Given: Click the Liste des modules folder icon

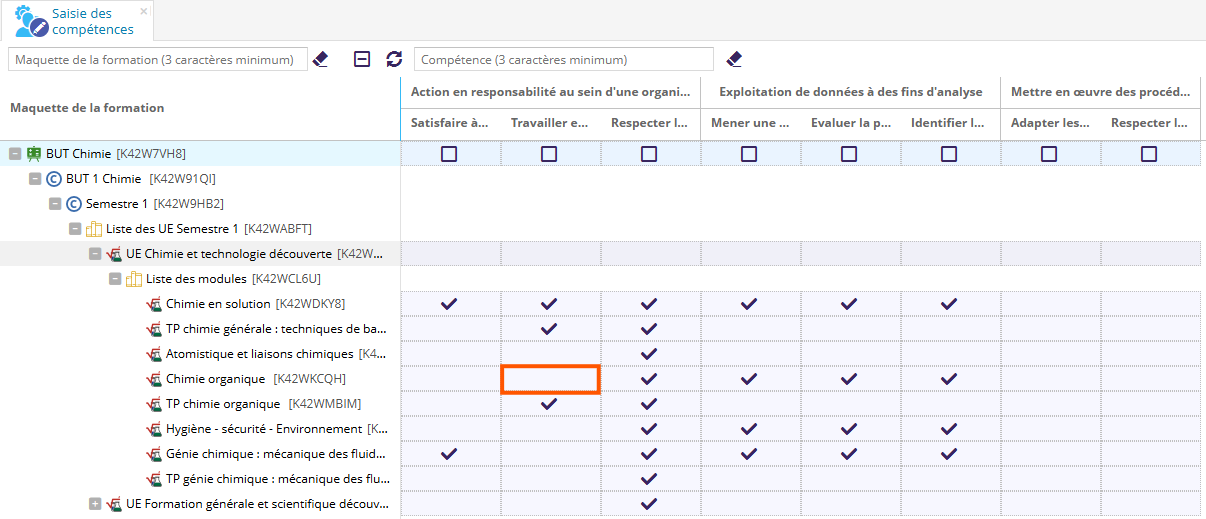Looking at the screenshot, I should [x=134, y=279].
